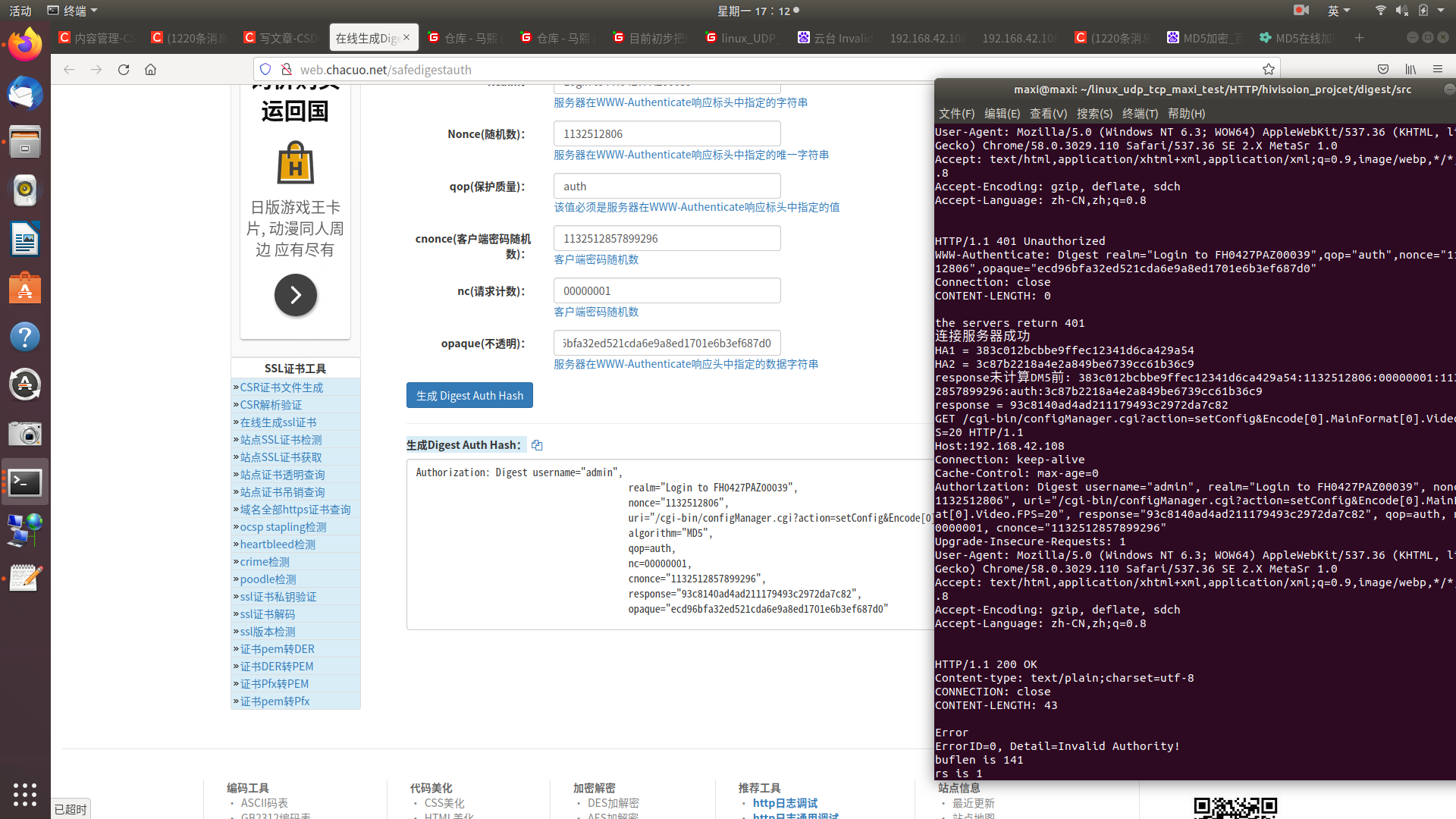Switch to the MD5在线加 tab
The image size is (1456, 819).
[1302, 37]
